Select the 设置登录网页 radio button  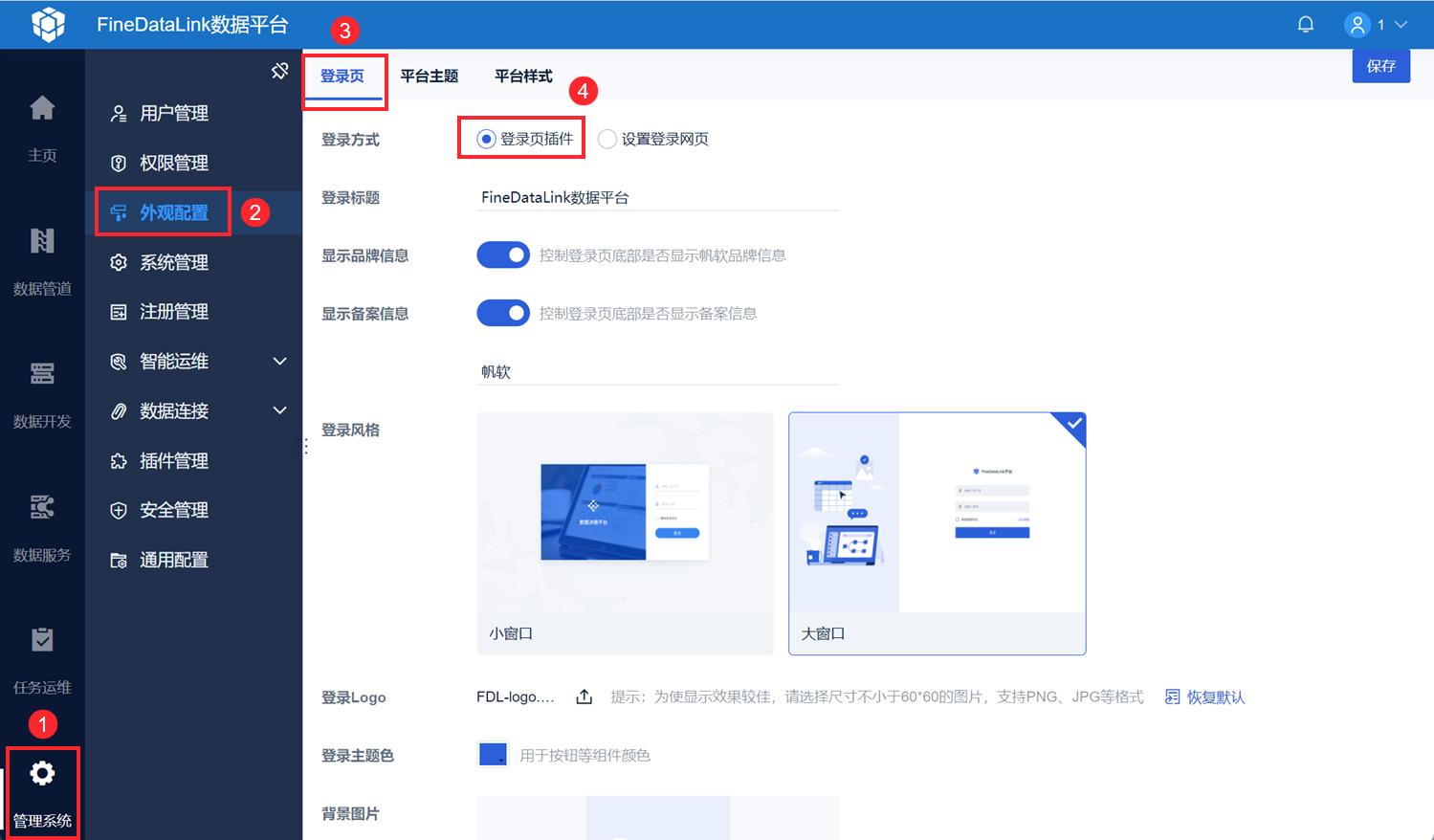coord(607,140)
